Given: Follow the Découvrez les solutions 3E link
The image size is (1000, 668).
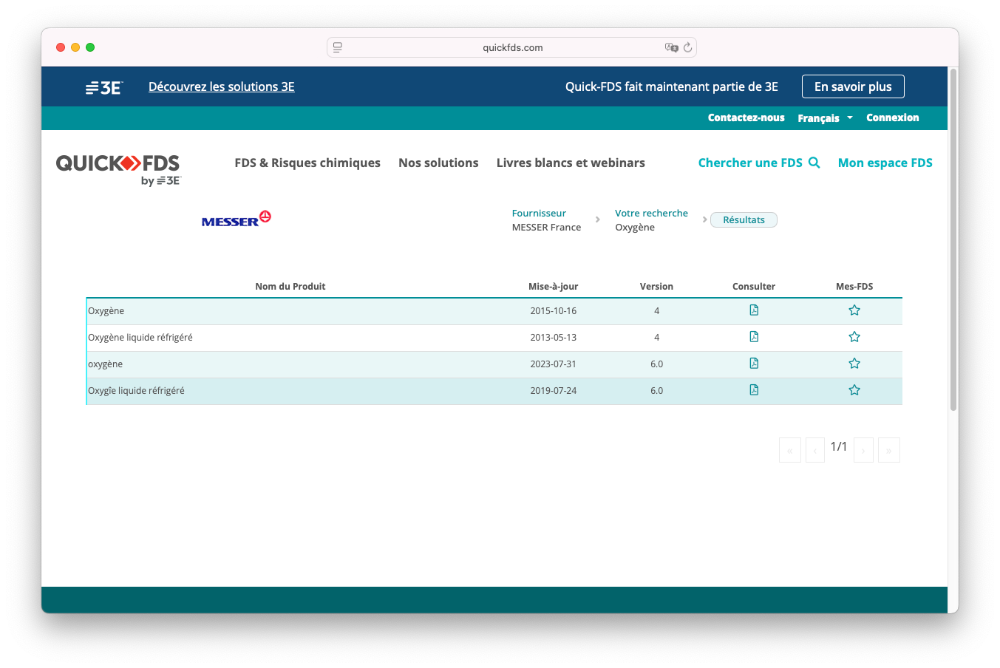Looking at the screenshot, I should (221, 87).
